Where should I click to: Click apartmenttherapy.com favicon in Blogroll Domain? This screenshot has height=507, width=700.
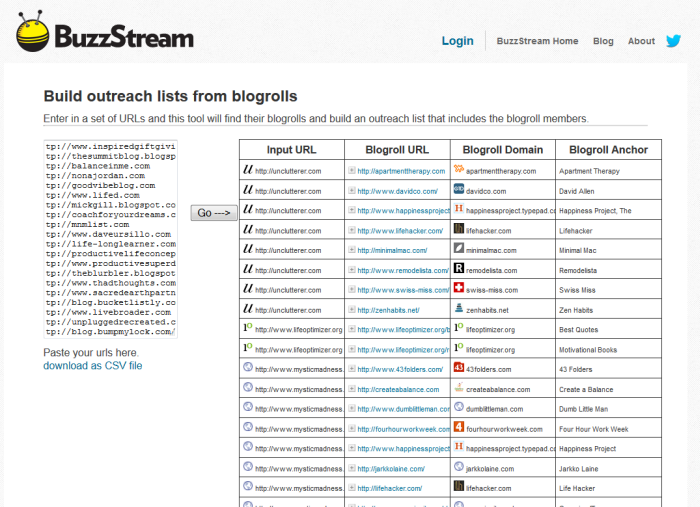click(x=459, y=169)
